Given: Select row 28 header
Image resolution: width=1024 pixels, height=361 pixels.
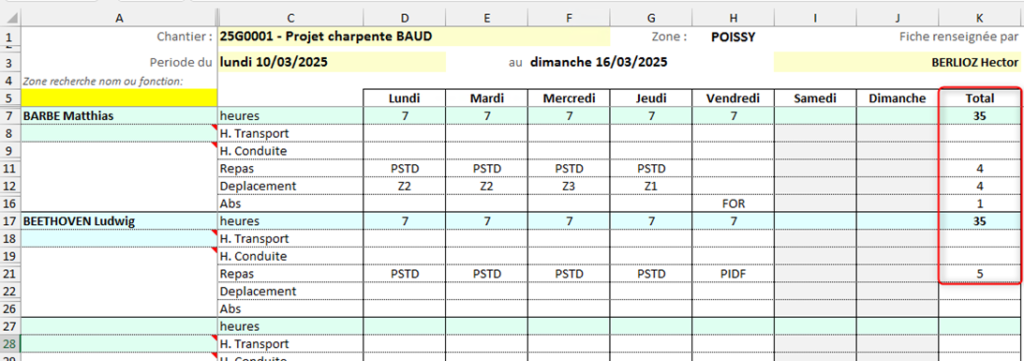Looking at the screenshot, I should pos(10,343).
